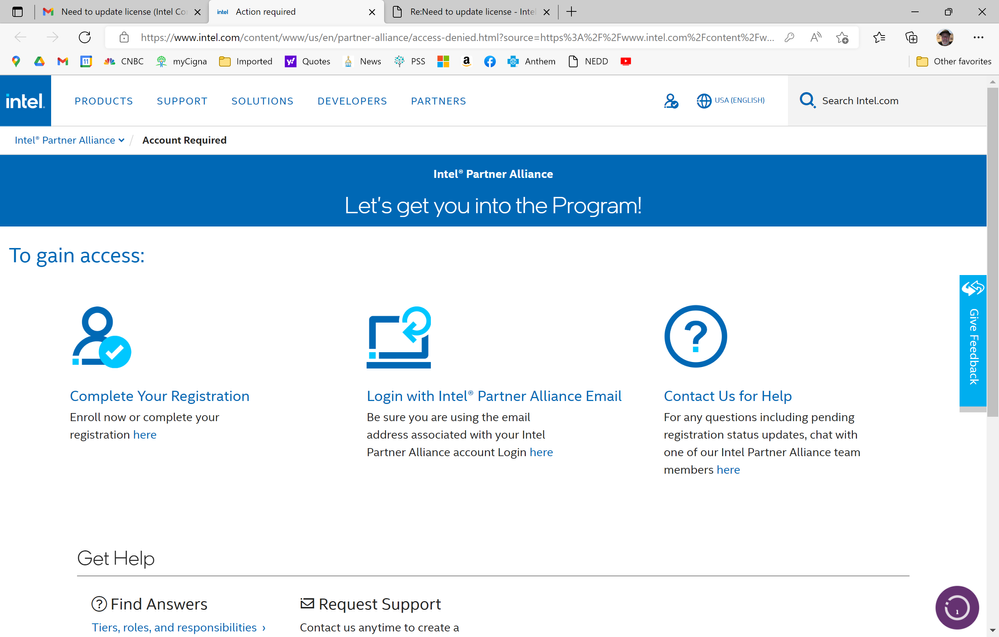Click the Quotes bookmark
999x637 pixels.
pyautogui.click(x=308, y=61)
